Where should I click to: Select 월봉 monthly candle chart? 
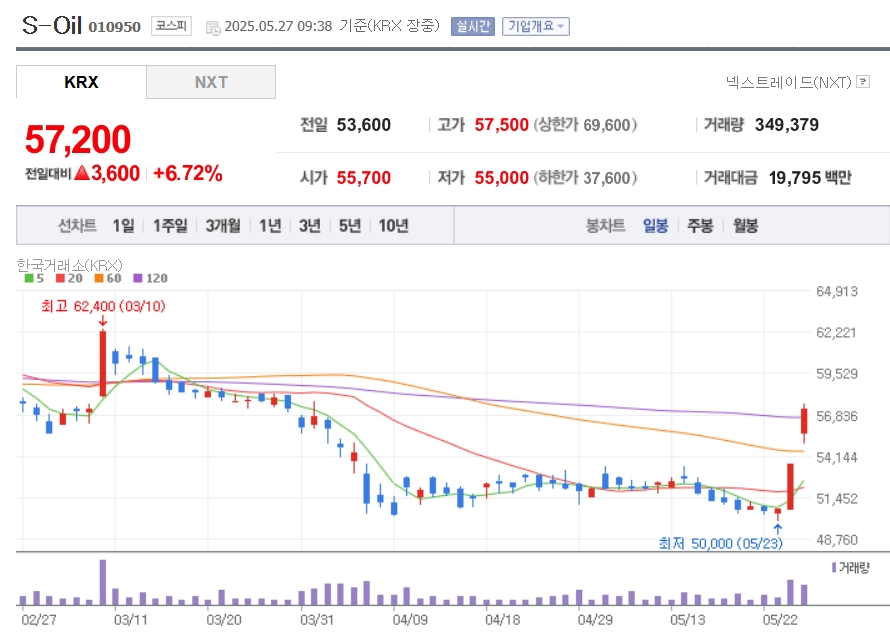point(745,225)
